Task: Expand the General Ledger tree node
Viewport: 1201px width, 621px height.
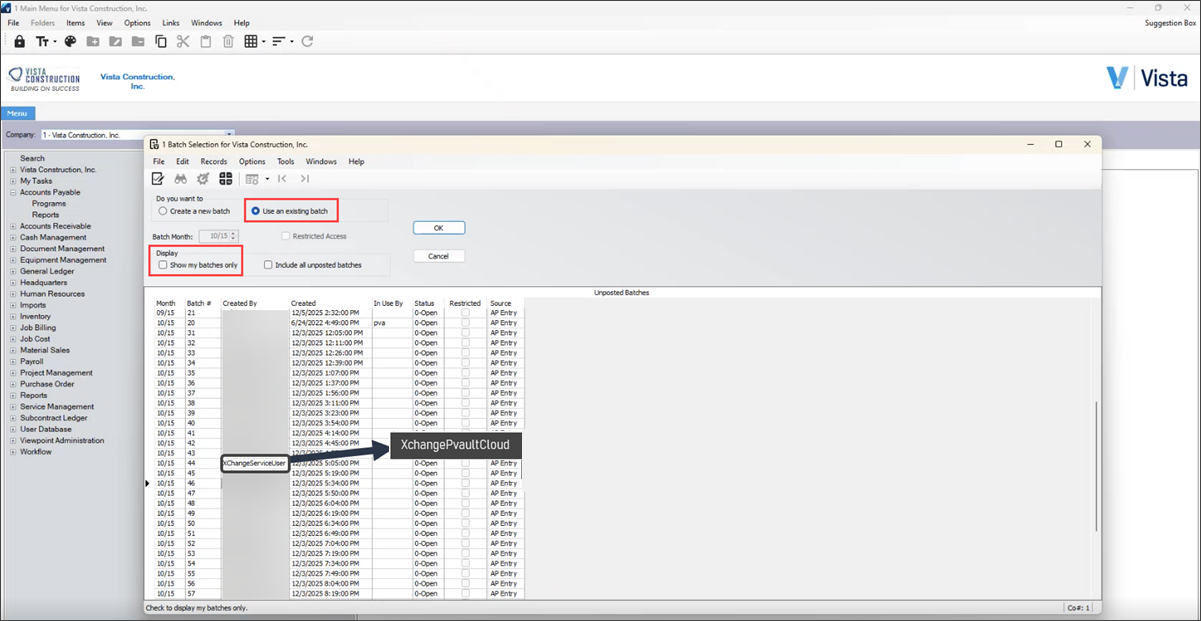Action: tap(13, 271)
